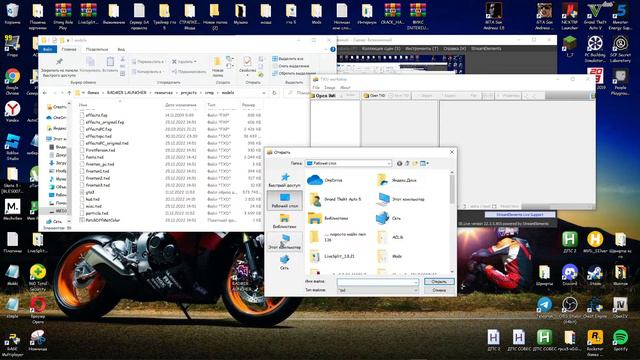Screen dimensions: 640x360
Task: Select Network place in Open dialog sidebar
Action: pyautogui.click(x=284, y=262)
